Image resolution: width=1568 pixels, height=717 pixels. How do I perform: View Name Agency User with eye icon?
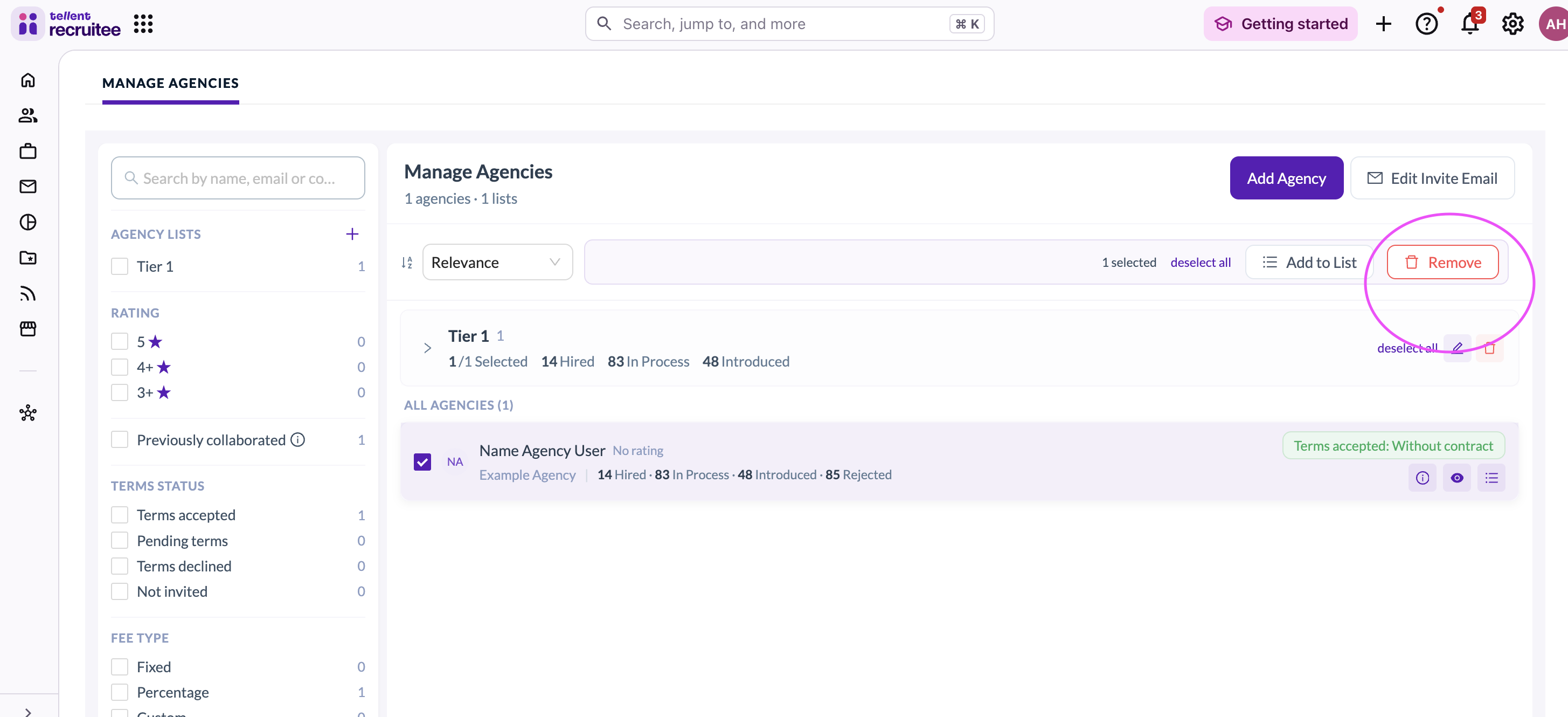point(1456,478)
